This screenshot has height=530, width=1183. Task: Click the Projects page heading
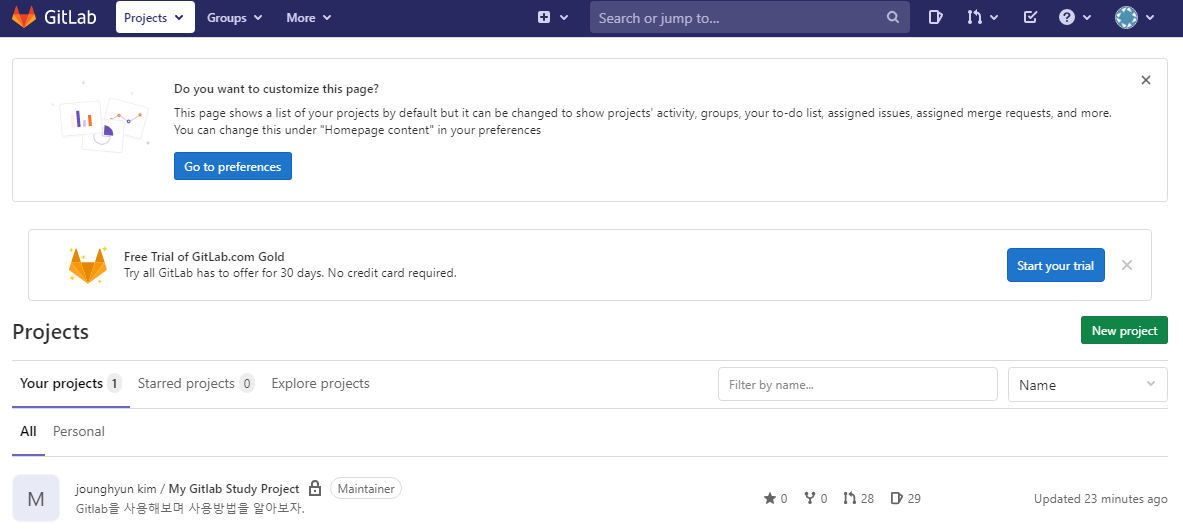point(51,331)
